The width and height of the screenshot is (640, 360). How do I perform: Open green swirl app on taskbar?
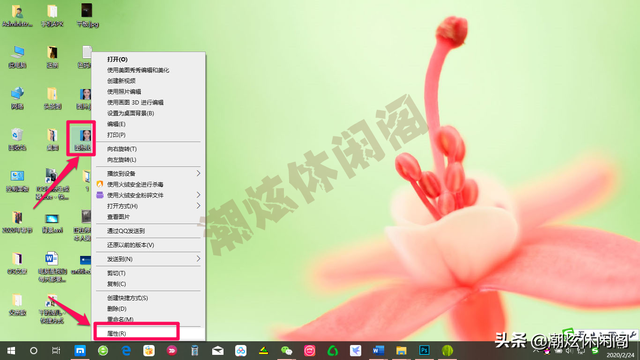pyautogui.click(x=333, y=351)
